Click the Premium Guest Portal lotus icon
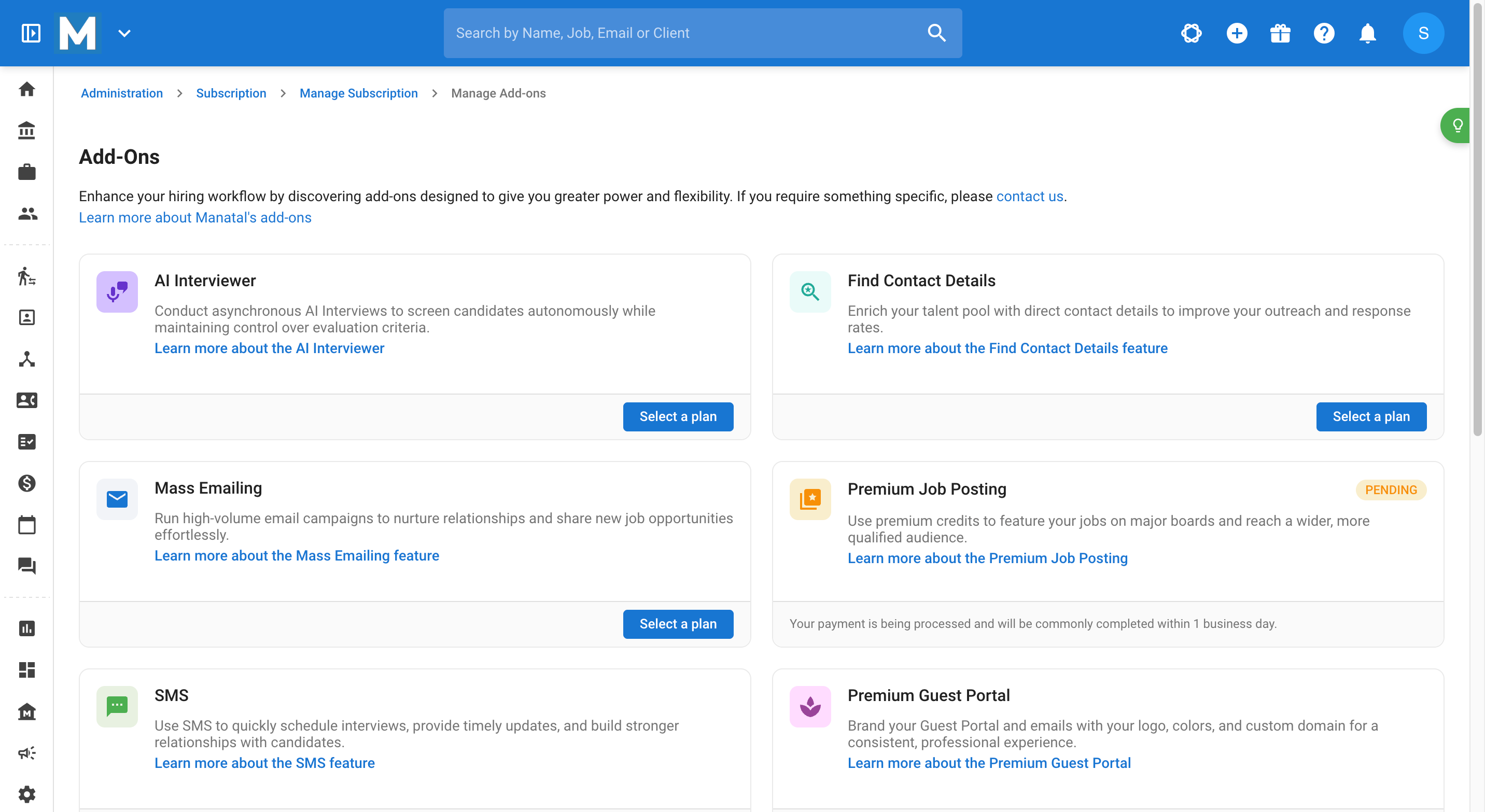 (810, 707)
